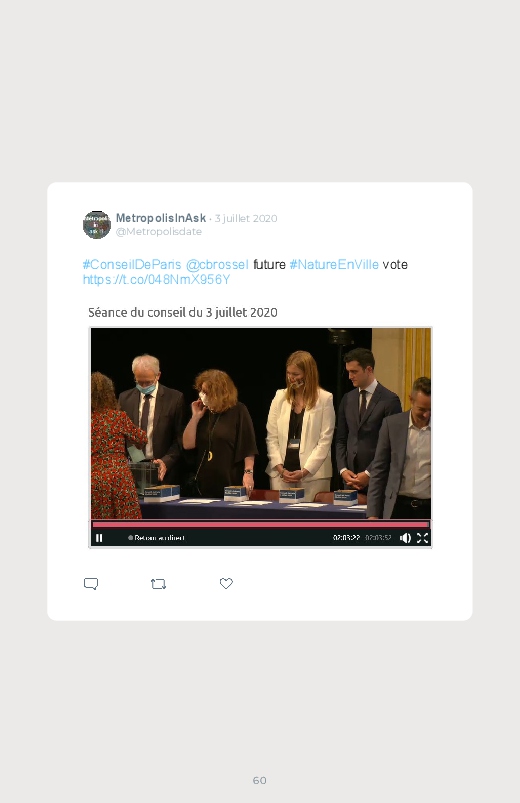The image size is (520, 803).
Task: Click the total duration 02:03:52 display
Action: click(x=378, y=538)
